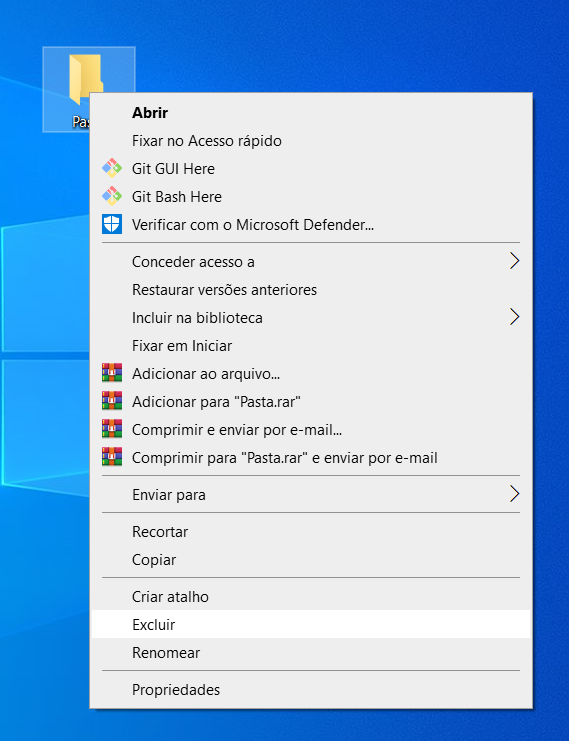
Task: Select Comprimir para "Pasta.rar" e enviar por e-mail
Action: pyautogui.click(x=311, y=457)
